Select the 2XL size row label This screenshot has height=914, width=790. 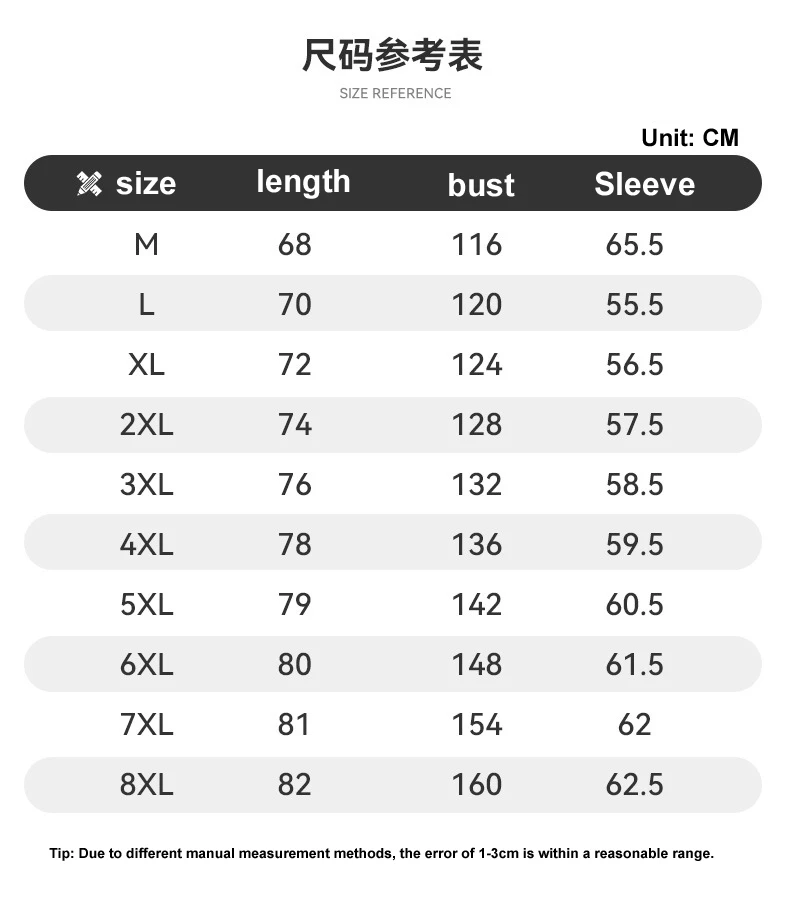(146, 424)
